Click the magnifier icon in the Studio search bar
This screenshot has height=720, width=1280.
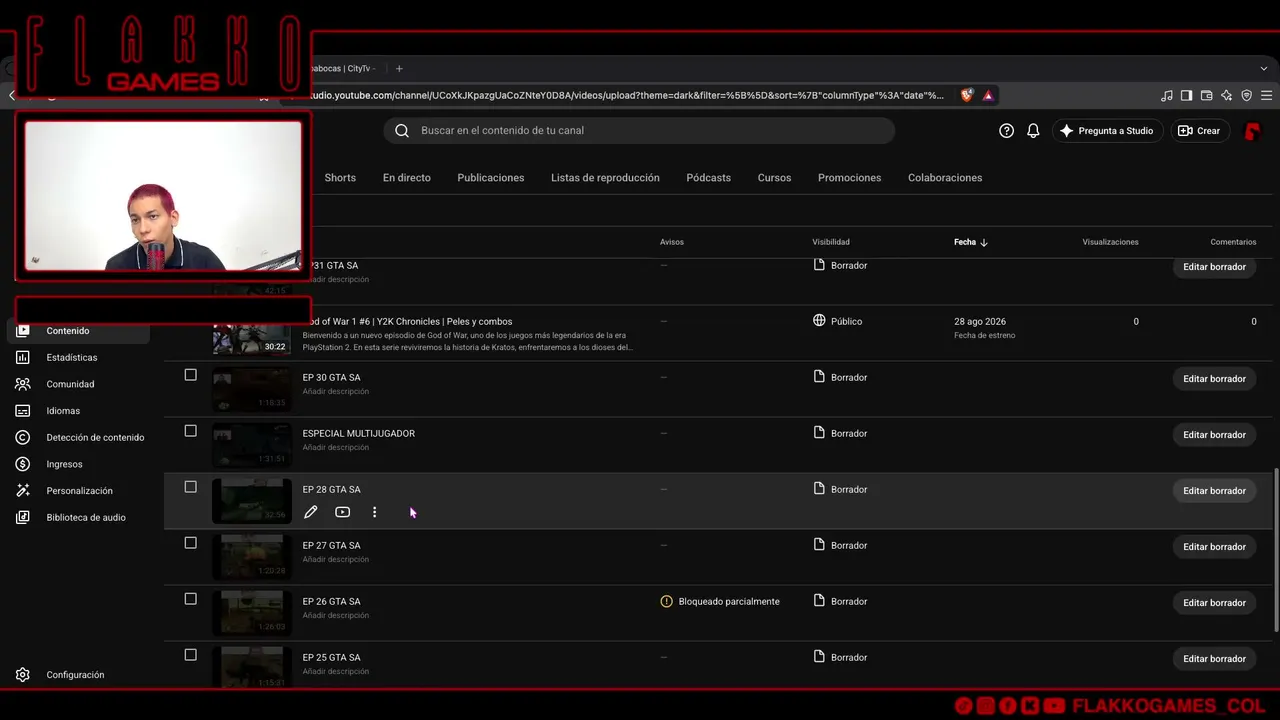click(x=402, y=130)
